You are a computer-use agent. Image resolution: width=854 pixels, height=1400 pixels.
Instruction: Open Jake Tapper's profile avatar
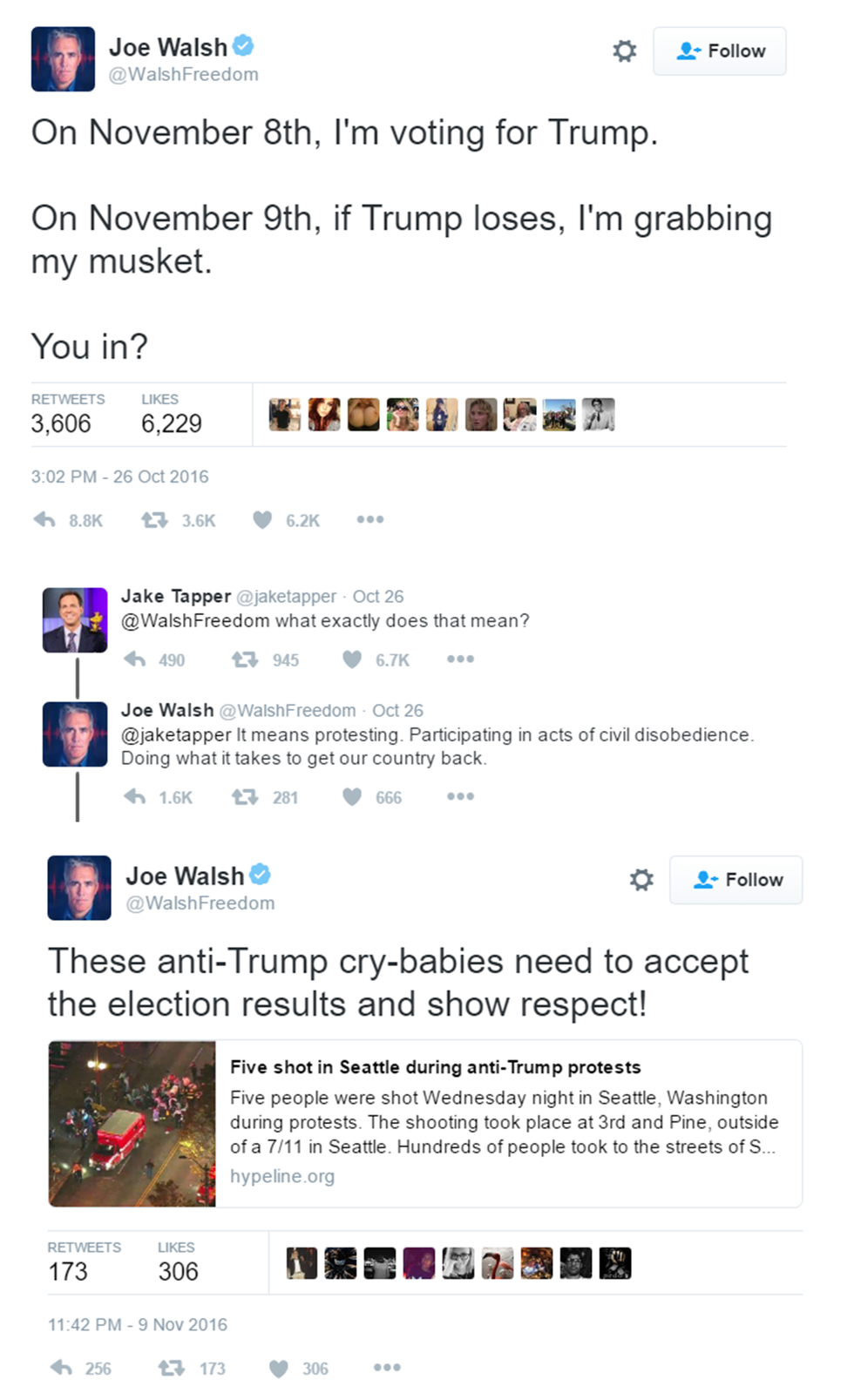(75, 620)
